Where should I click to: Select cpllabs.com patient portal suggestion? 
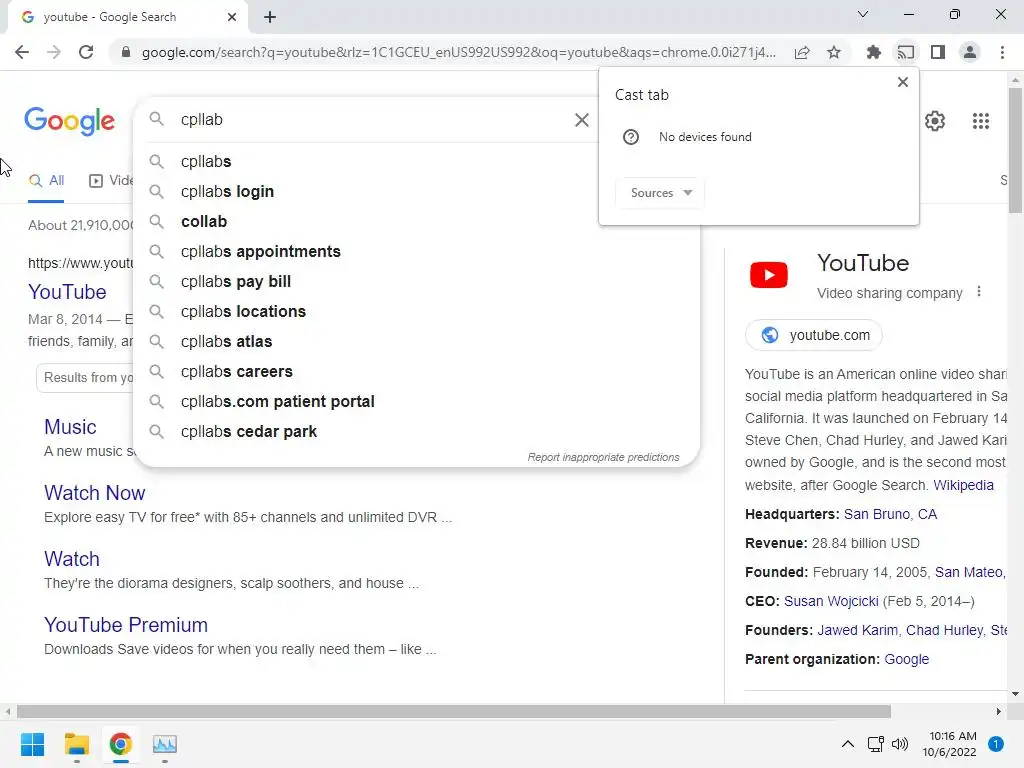coord(417,402)
